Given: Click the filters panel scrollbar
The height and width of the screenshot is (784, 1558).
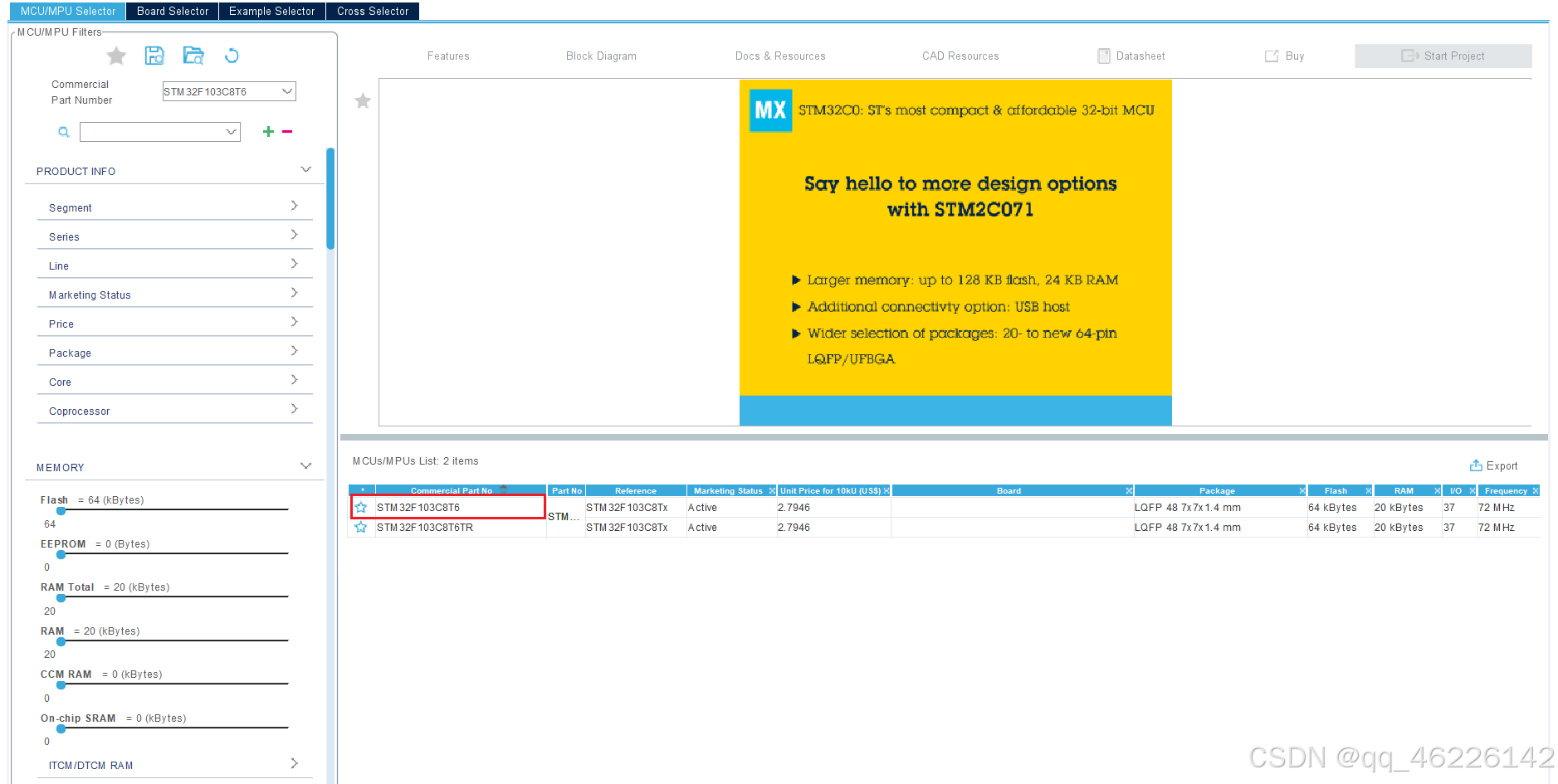Looking at the screenshot, I should pos(330,199).
